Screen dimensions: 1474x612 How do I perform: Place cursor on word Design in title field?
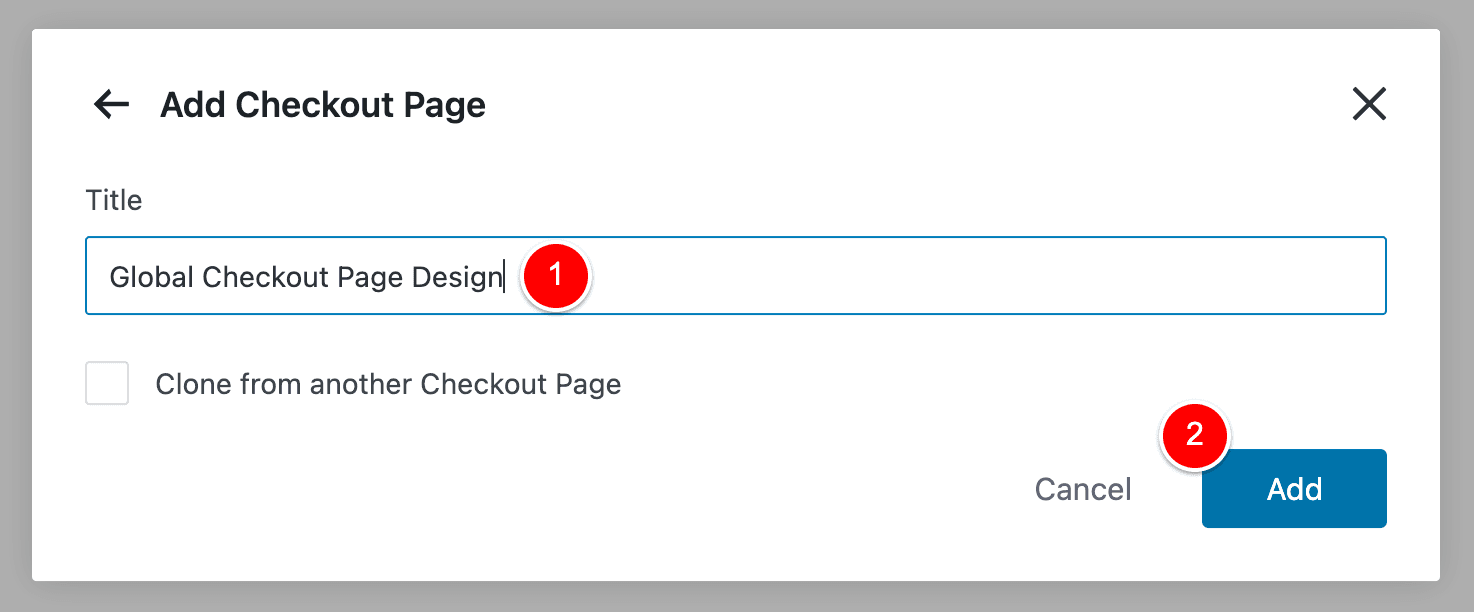coord(456,278)
